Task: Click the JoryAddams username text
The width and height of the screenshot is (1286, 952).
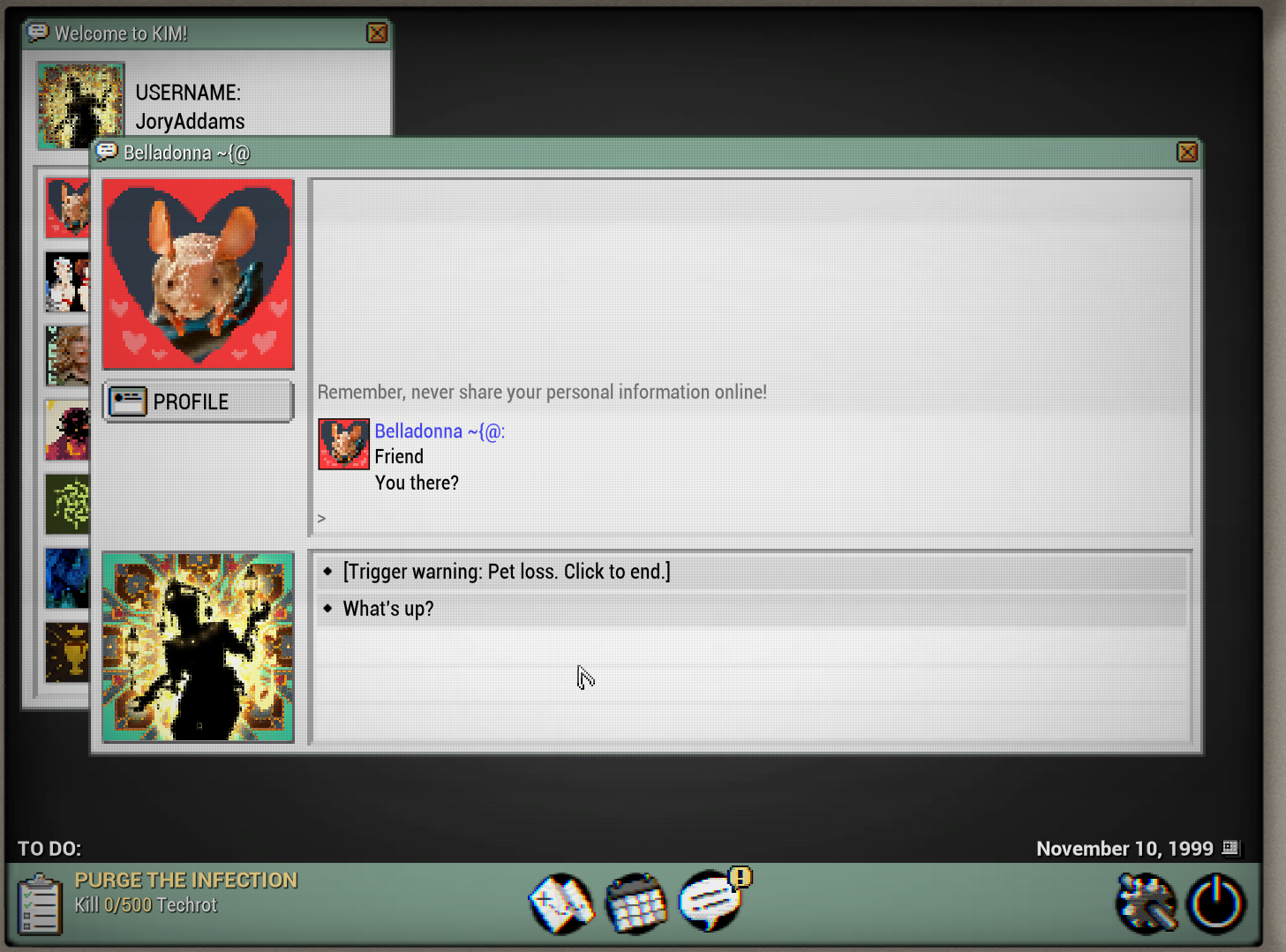Action: pyautogui.click(x=190, y=122)
